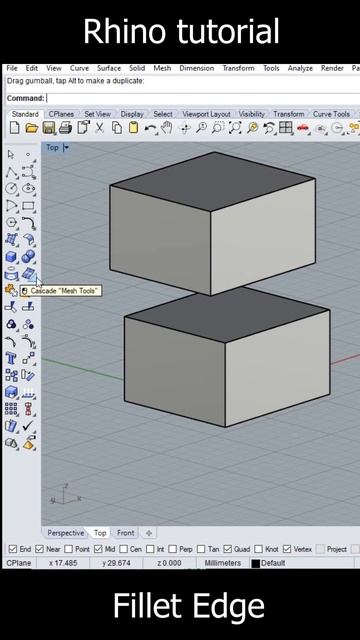
Task: Enable the Tan object snap
Action: tap(201, 549)
